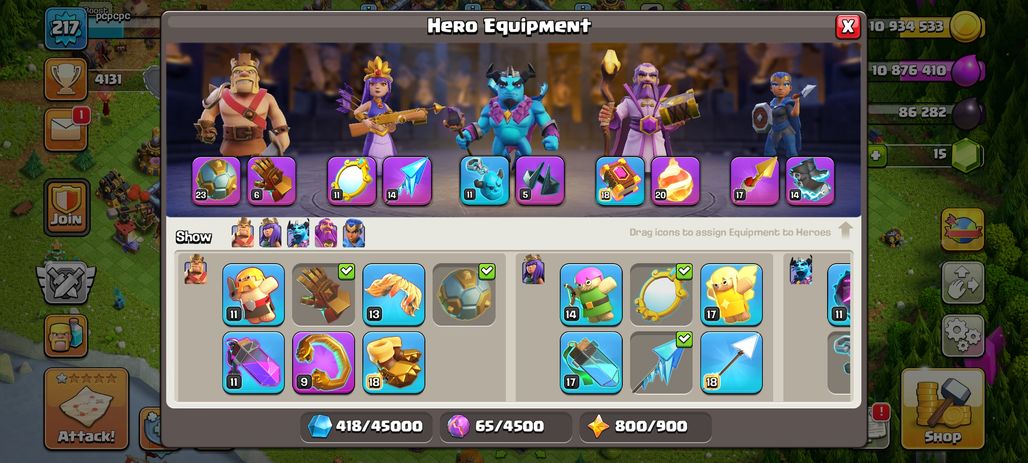Close the Hero Equipment window
The height and width of the screenshot is (463, 1028).
coord(848,26)
